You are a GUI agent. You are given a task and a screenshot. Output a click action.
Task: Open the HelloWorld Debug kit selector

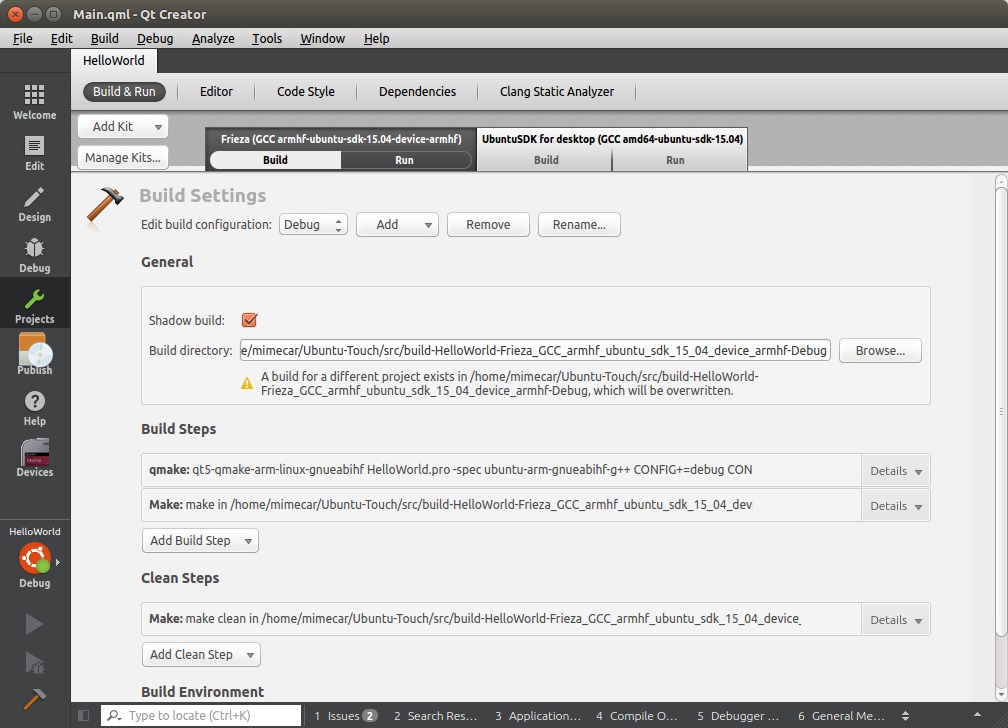click(x=35, y=557)
